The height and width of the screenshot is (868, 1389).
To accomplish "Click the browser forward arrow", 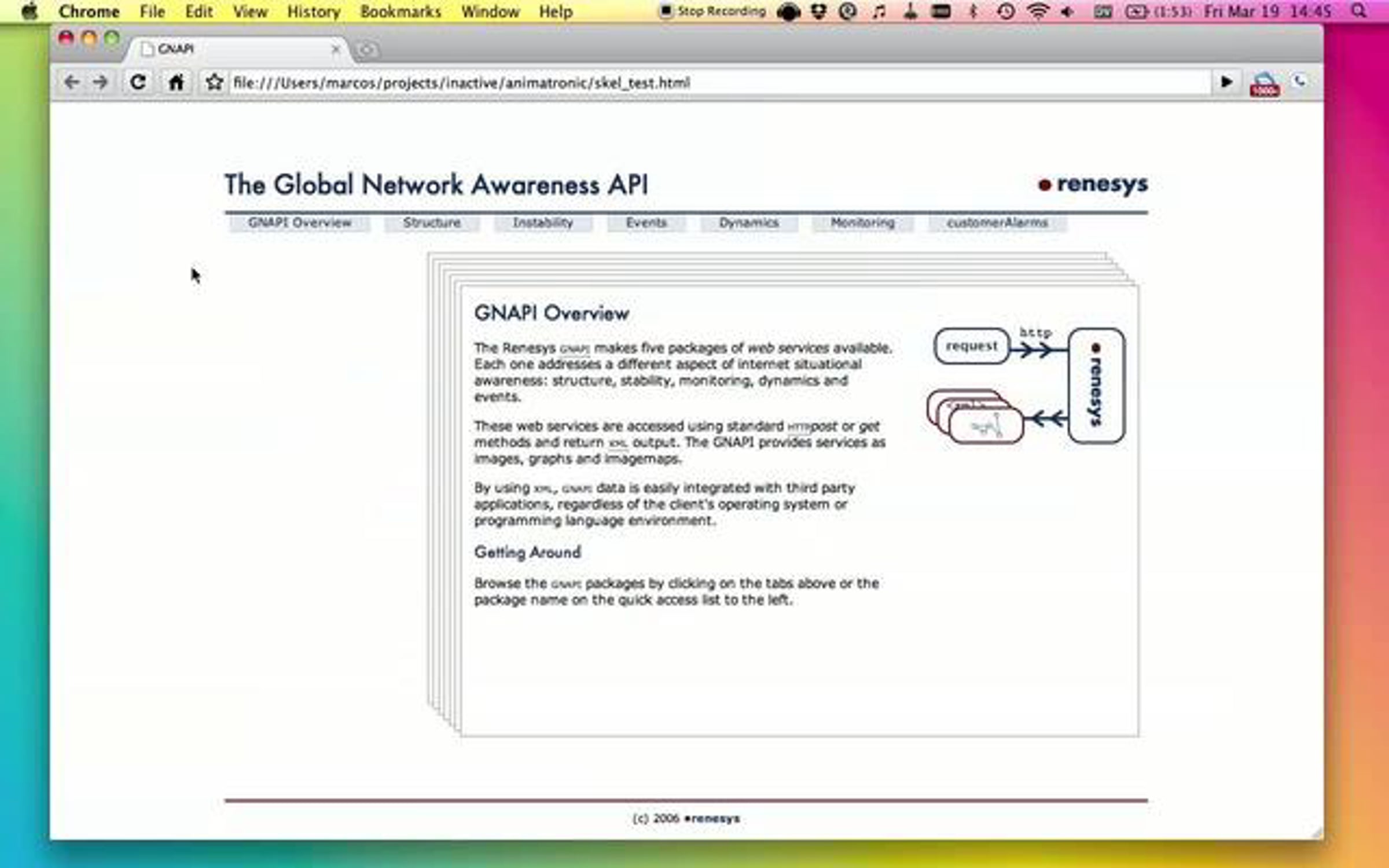I will click(x=101, y=82).
